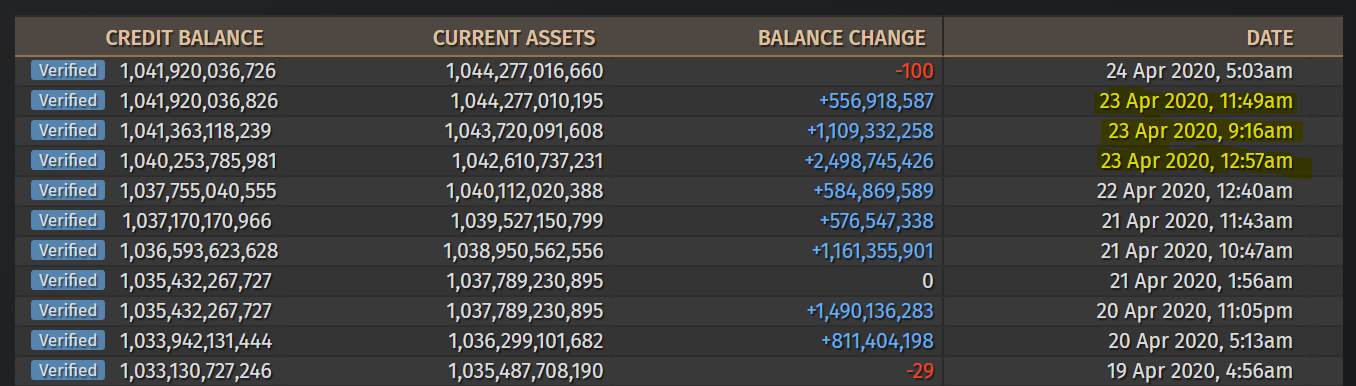1356x386 pixels.
Task: Sort the table by Date header
Action: (1270, 39)
